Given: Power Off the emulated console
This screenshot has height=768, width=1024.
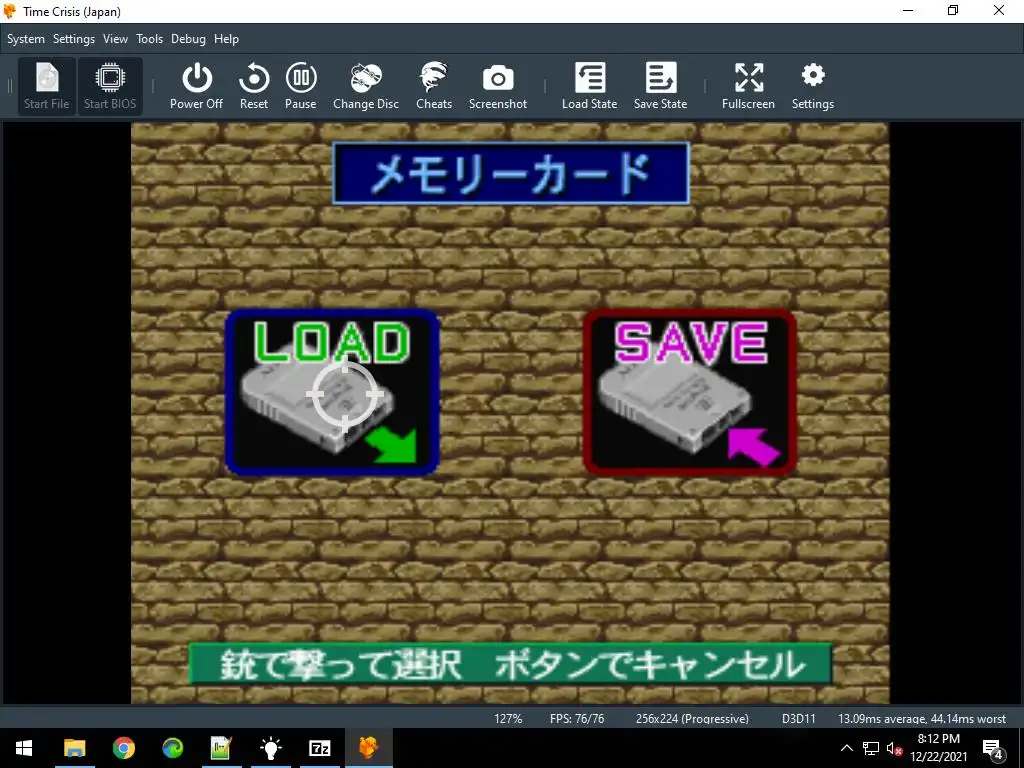Looking at the screenshot, I should click(197, 86).
